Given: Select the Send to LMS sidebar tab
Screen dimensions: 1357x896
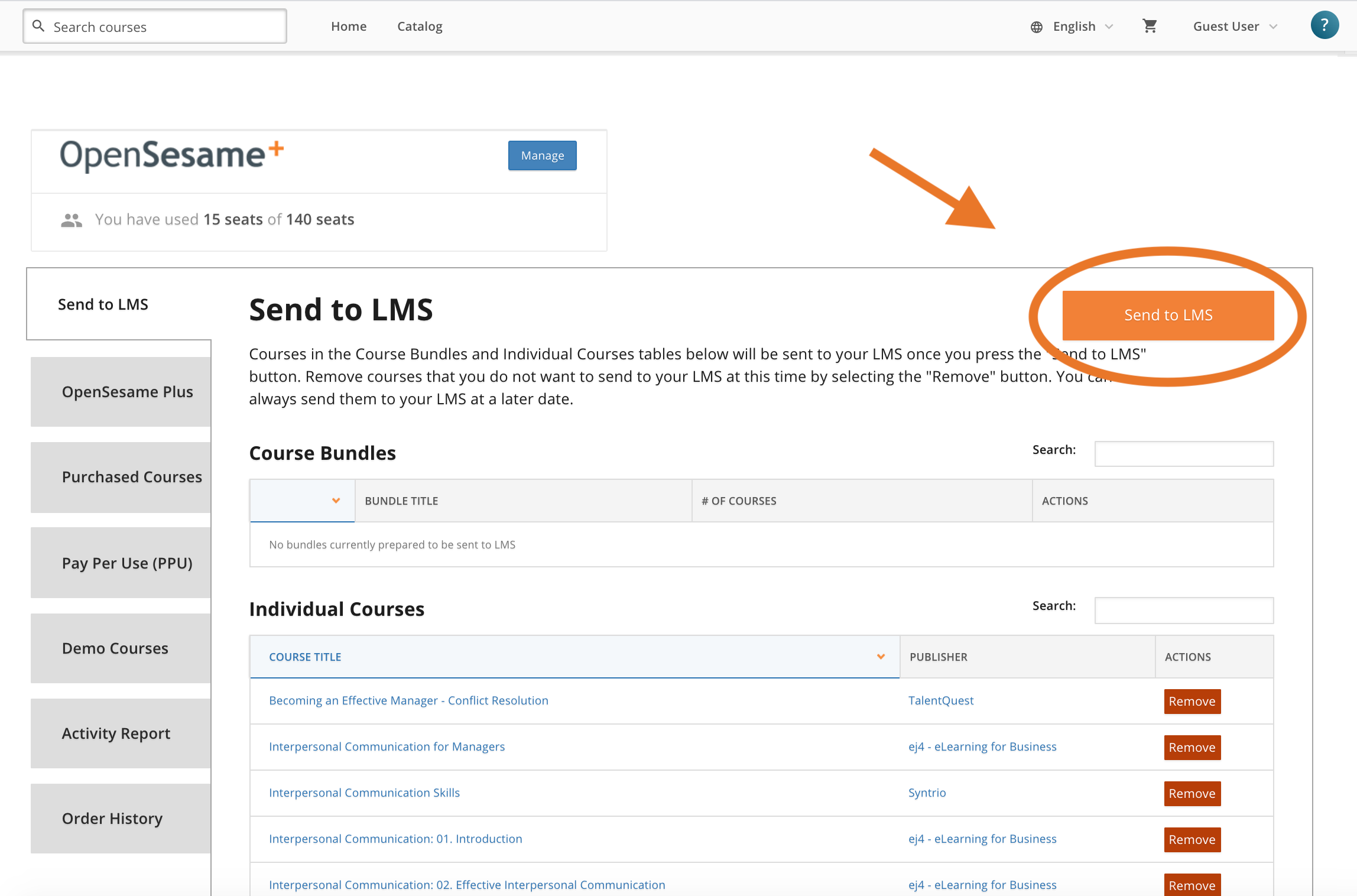Looking at the screenshot, I should coord(119,304).
